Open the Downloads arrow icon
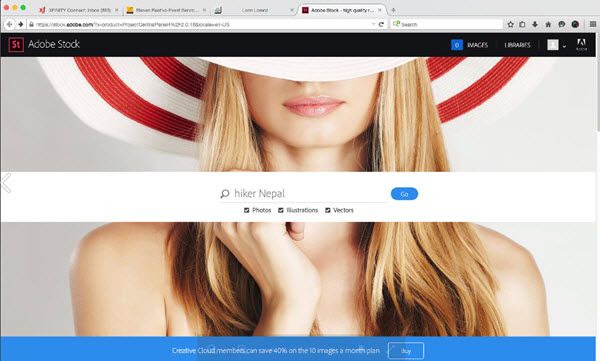 tap(535, 24)
